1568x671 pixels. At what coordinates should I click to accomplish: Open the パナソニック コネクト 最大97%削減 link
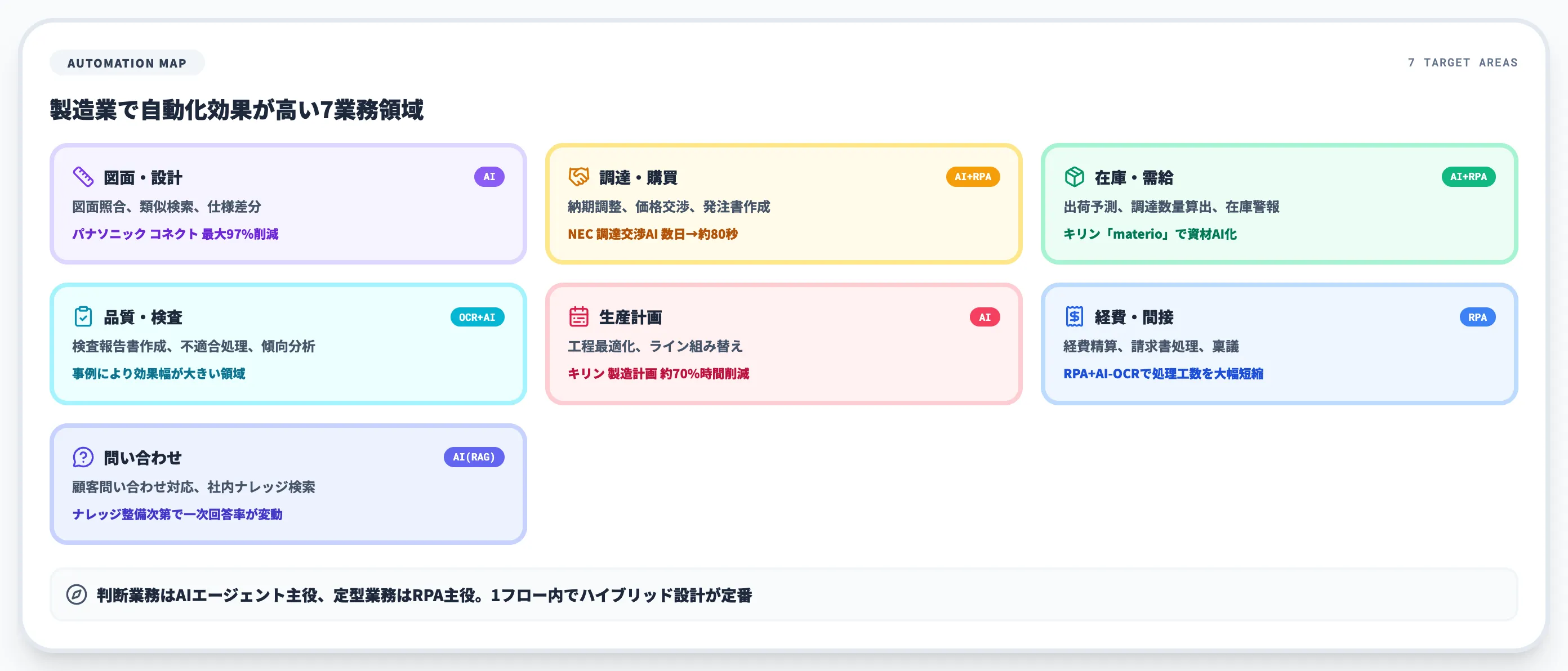tap(175, 234)
